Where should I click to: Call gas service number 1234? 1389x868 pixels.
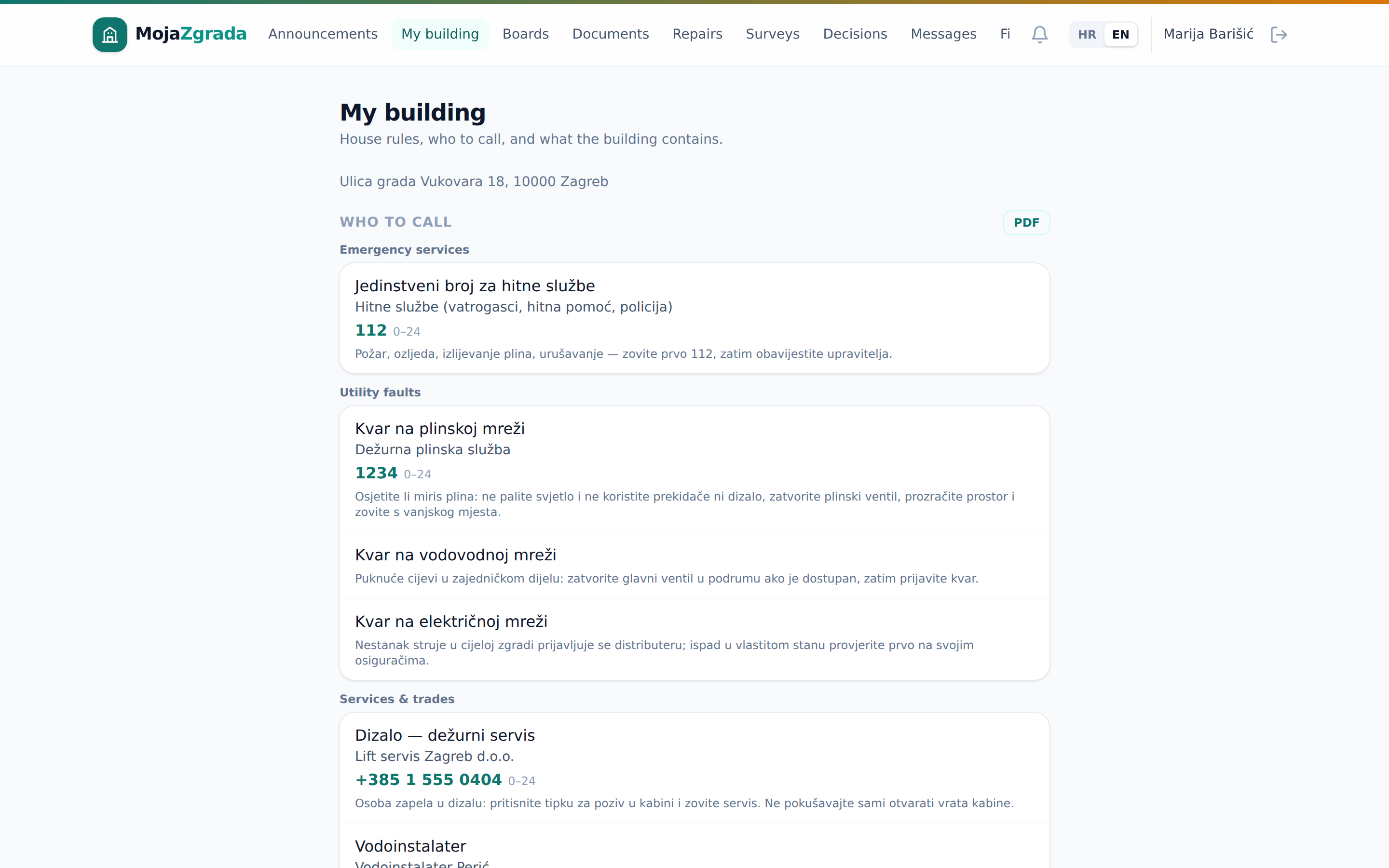click(376, 473)
